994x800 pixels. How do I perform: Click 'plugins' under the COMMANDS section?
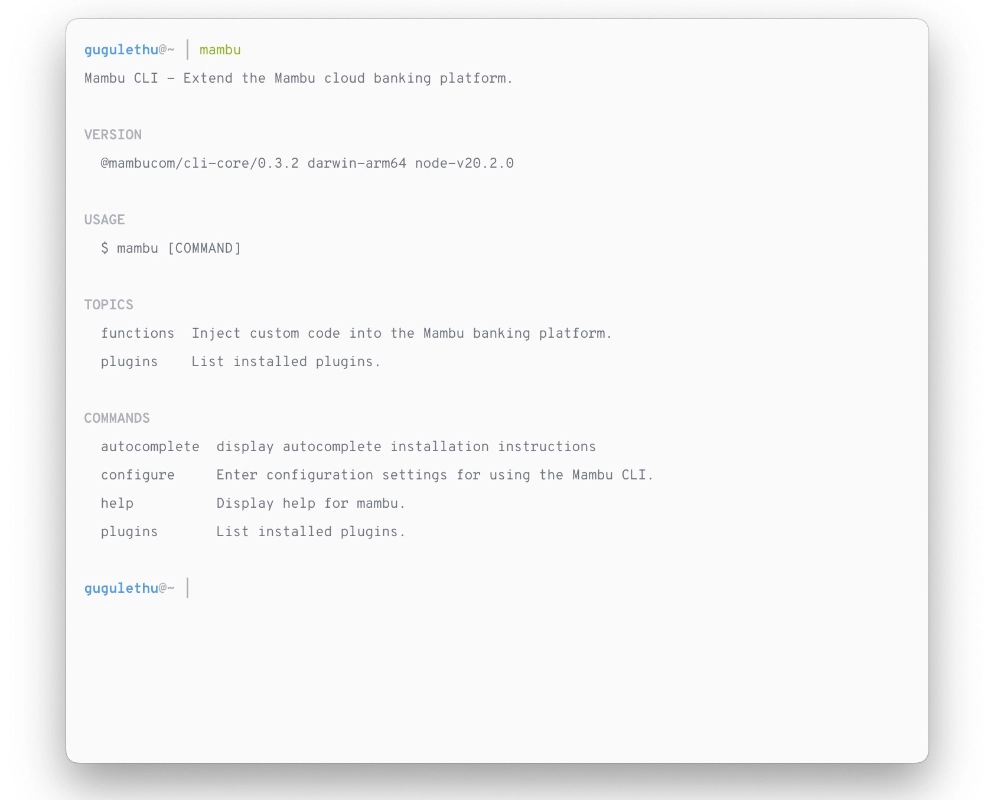[x=129, y=531]
